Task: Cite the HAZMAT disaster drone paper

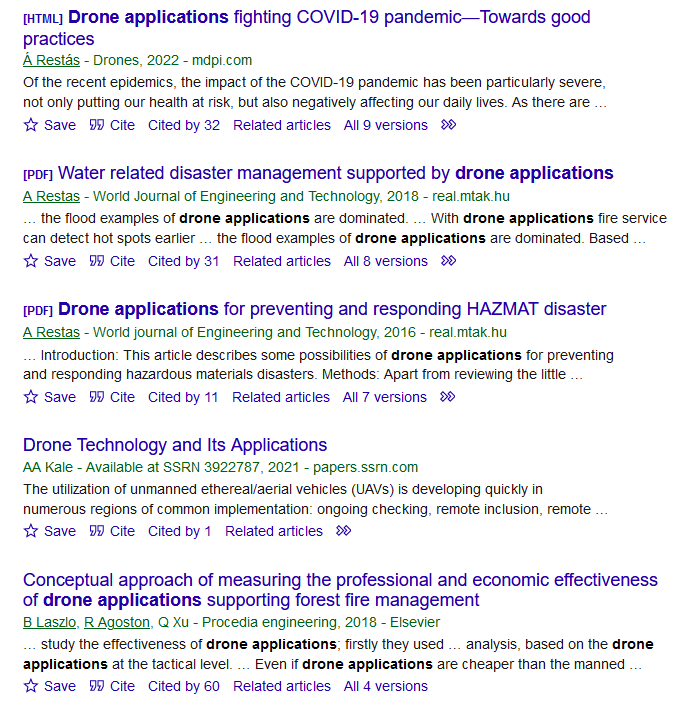Action: coord(112,397)
